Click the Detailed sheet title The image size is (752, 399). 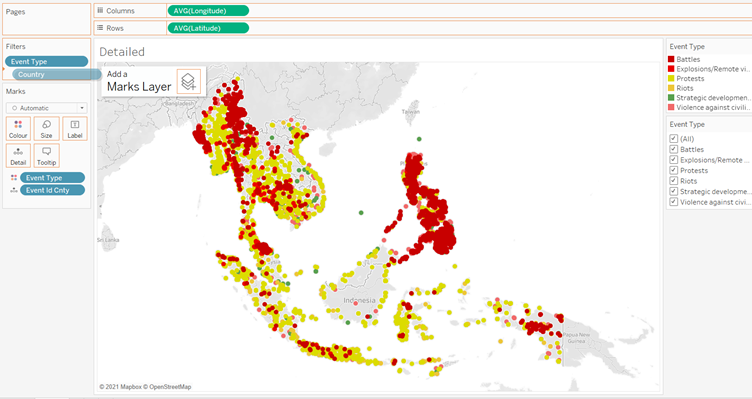click(122, 52)
